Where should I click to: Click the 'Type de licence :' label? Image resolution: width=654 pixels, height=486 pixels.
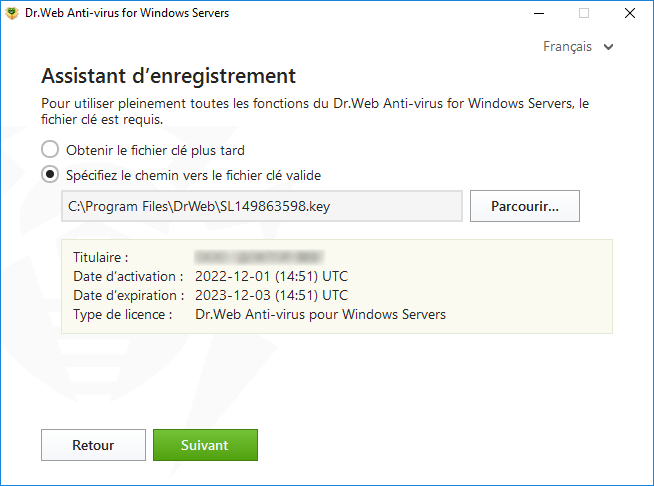(x=123, y=314)
